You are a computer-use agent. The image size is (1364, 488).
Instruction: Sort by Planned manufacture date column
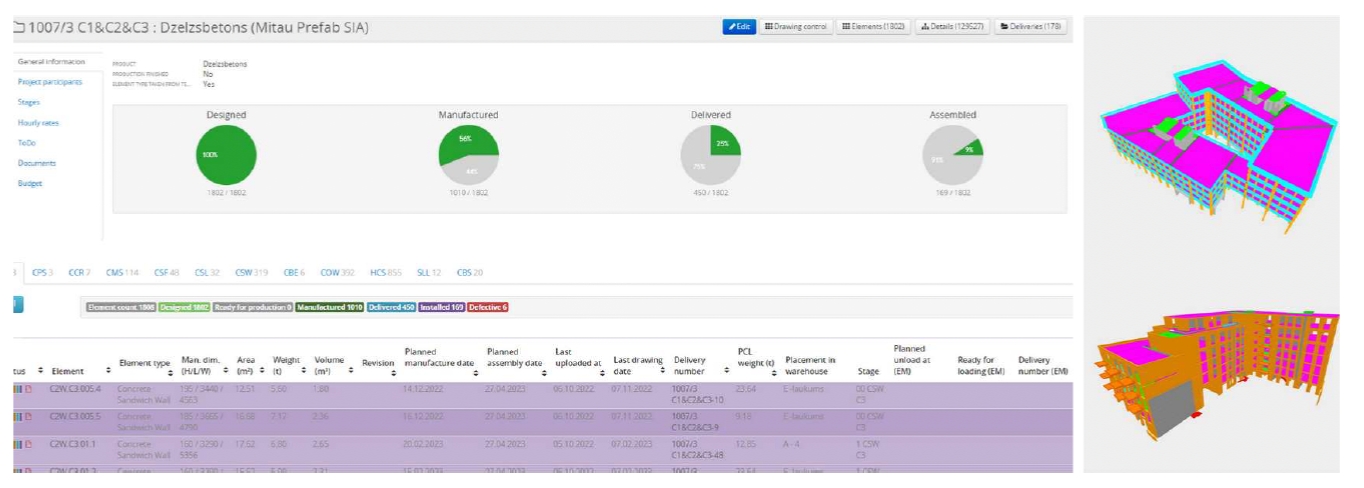click(477, 371)
